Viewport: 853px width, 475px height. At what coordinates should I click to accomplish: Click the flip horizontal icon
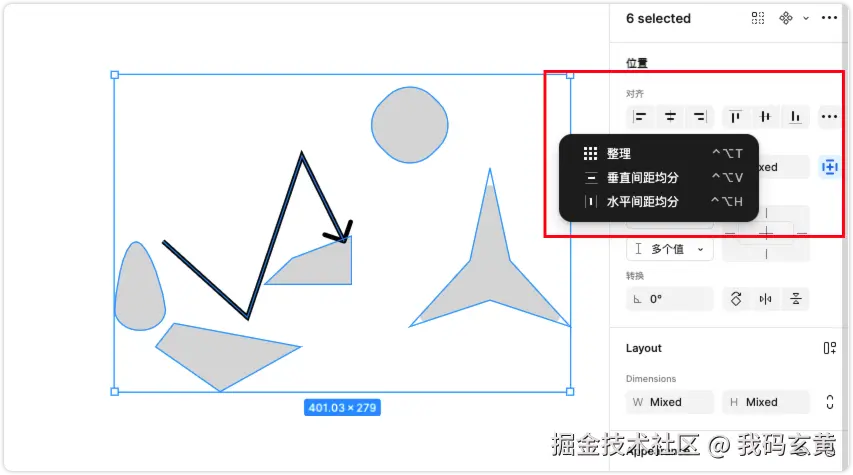[765, 299]
